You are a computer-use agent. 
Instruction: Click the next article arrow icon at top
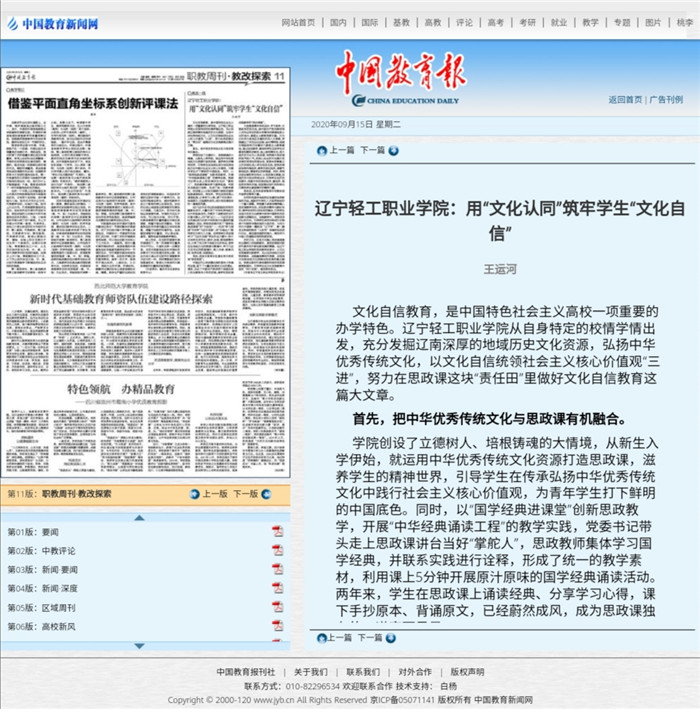(393, 151)
